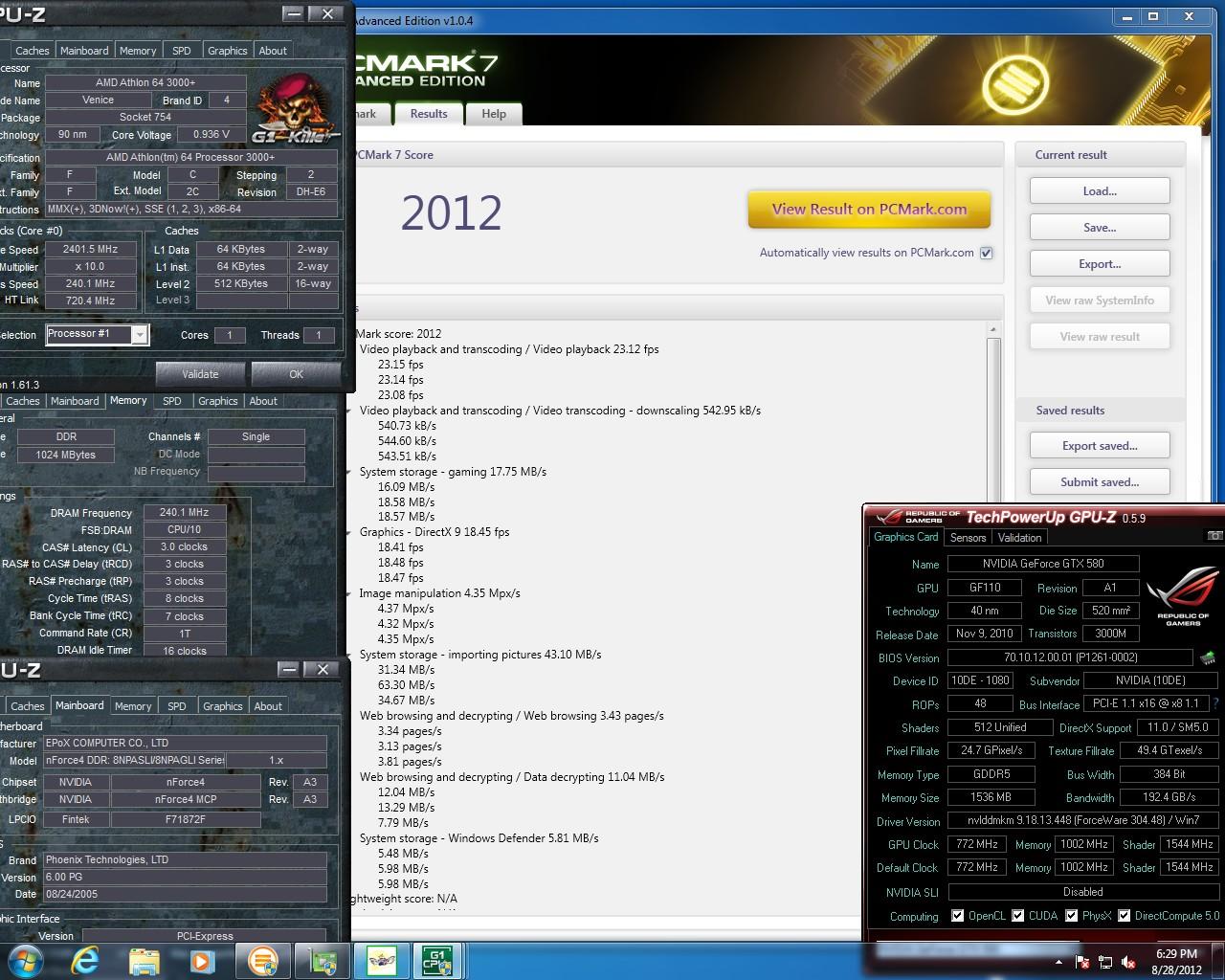
Task: Select the 'Image manipulation 4.35 Mpx/s' row
Action: click(x=439, y=593)
